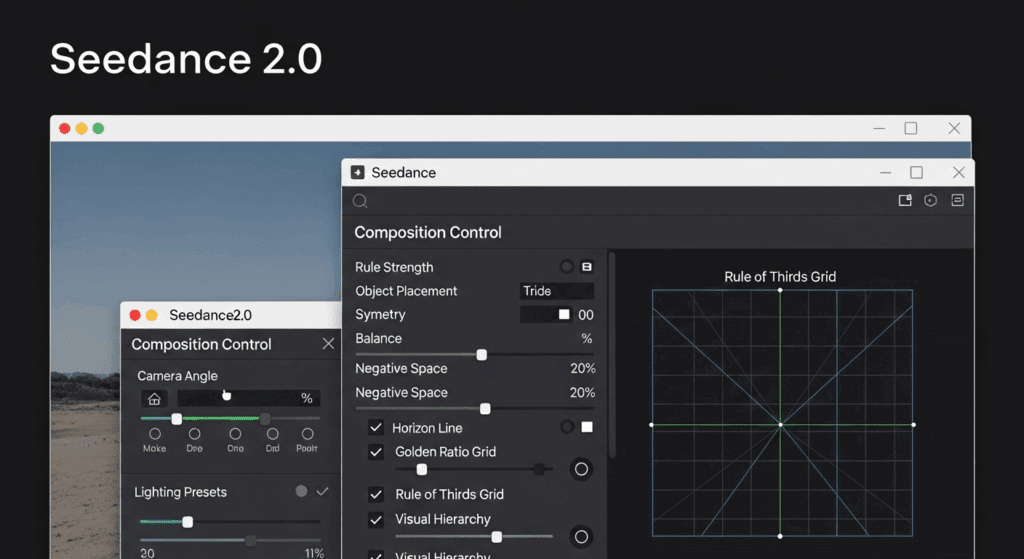1024x559 pixels.
Task: Click the search magnifier icon
Action: [360, 201]
